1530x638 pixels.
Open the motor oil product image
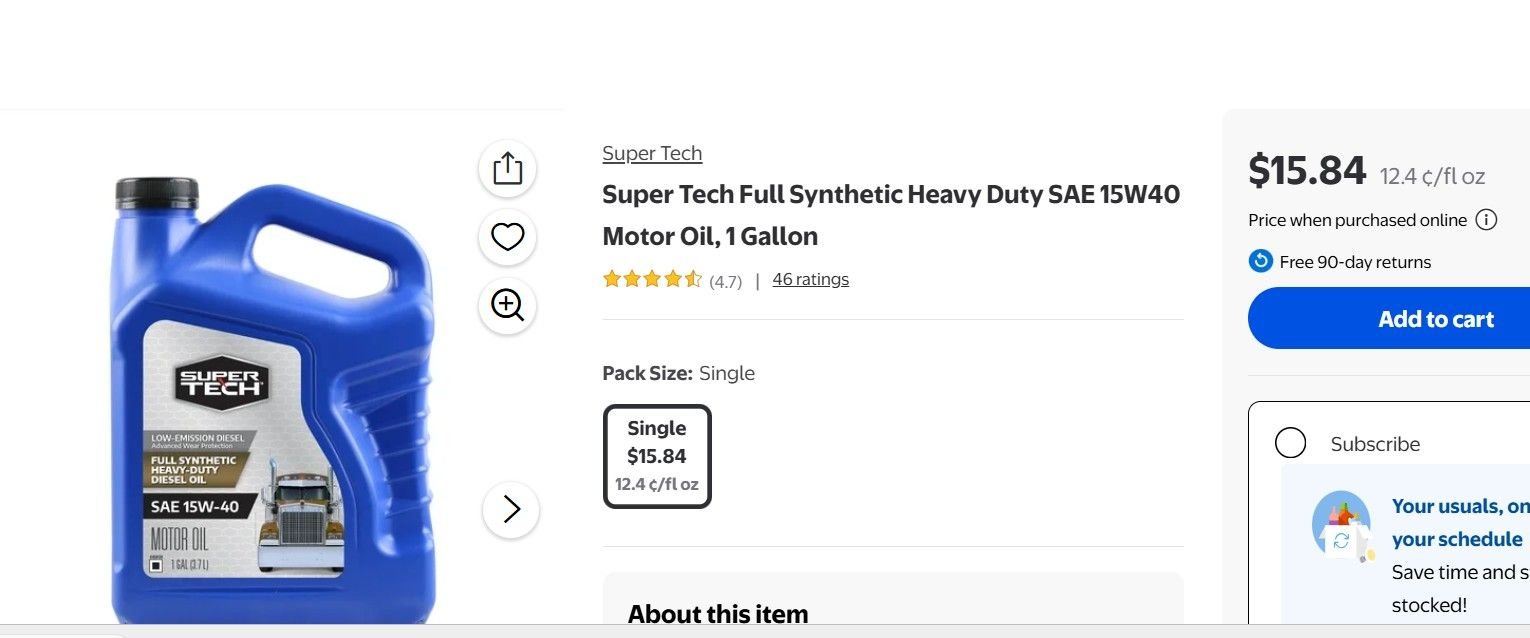click(x=272, y=400)
